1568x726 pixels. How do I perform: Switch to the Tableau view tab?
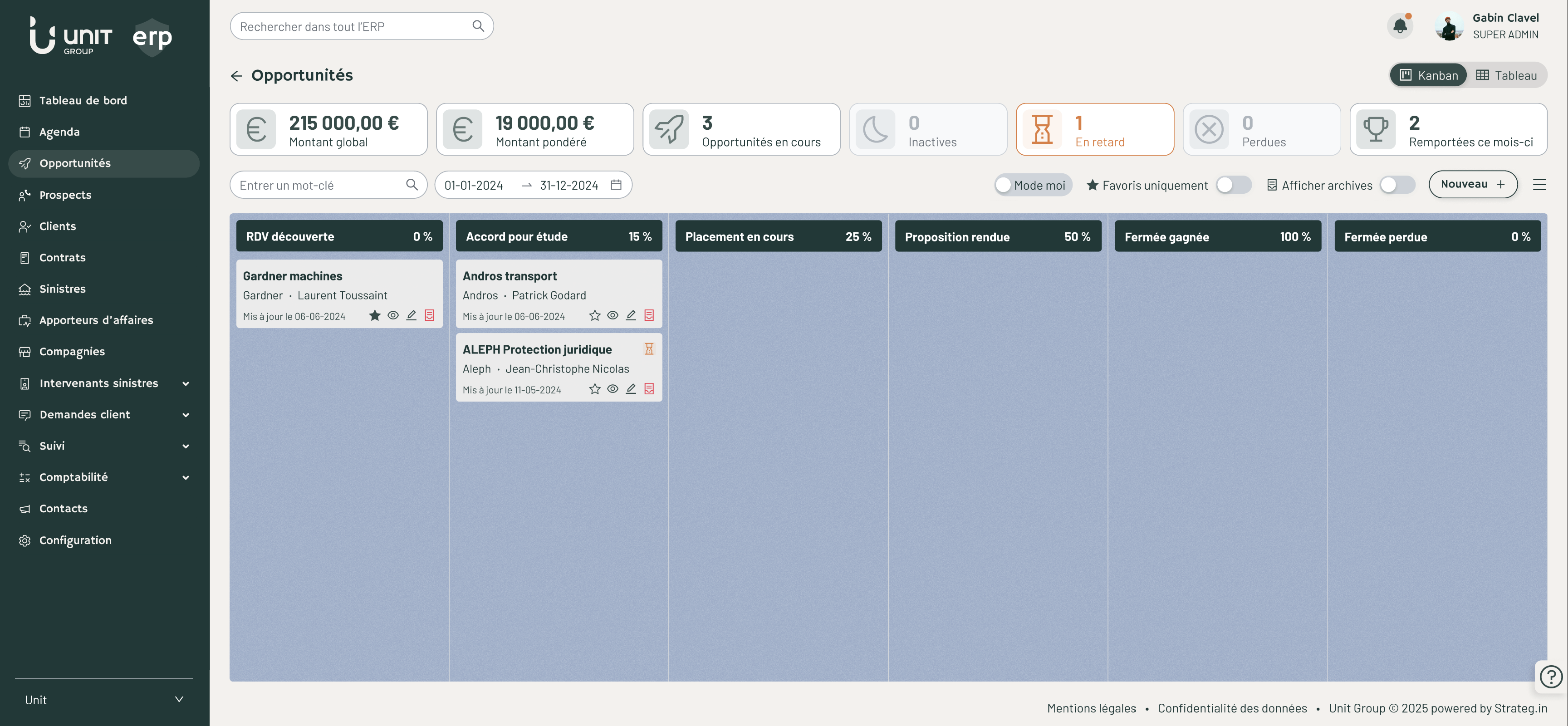1506,75
